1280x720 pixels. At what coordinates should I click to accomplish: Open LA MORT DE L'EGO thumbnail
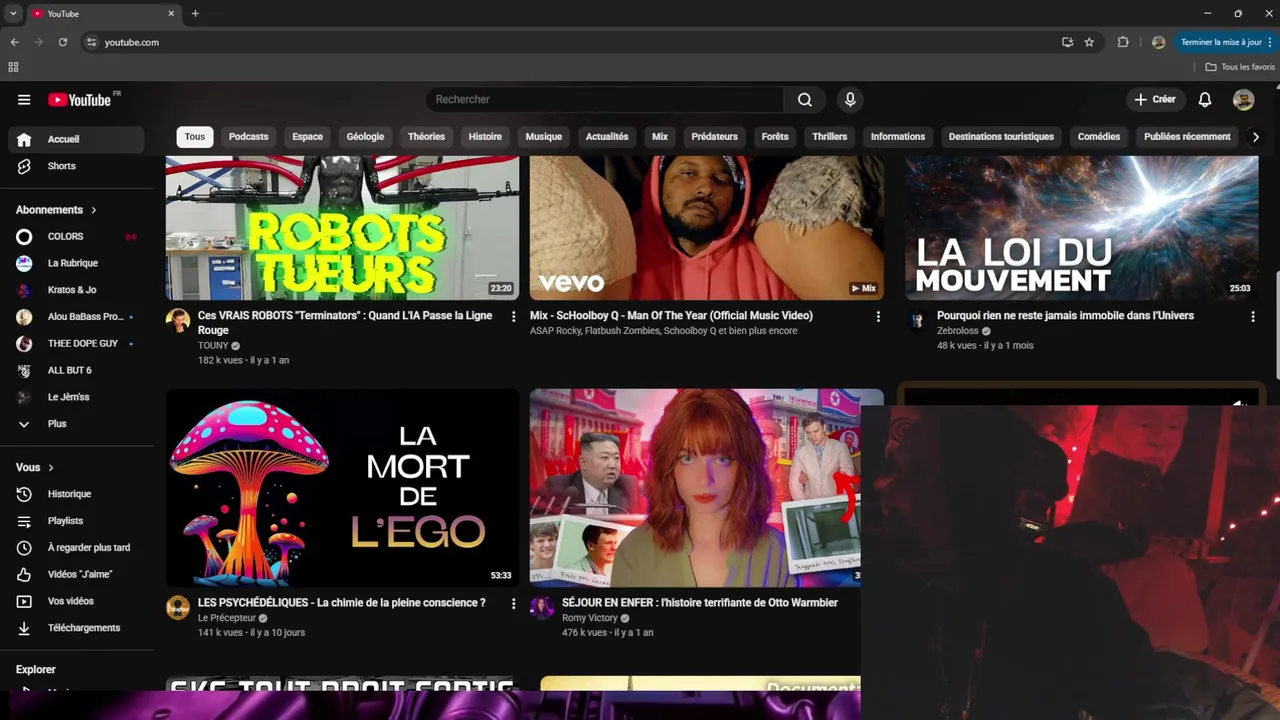tap(342, 487)
